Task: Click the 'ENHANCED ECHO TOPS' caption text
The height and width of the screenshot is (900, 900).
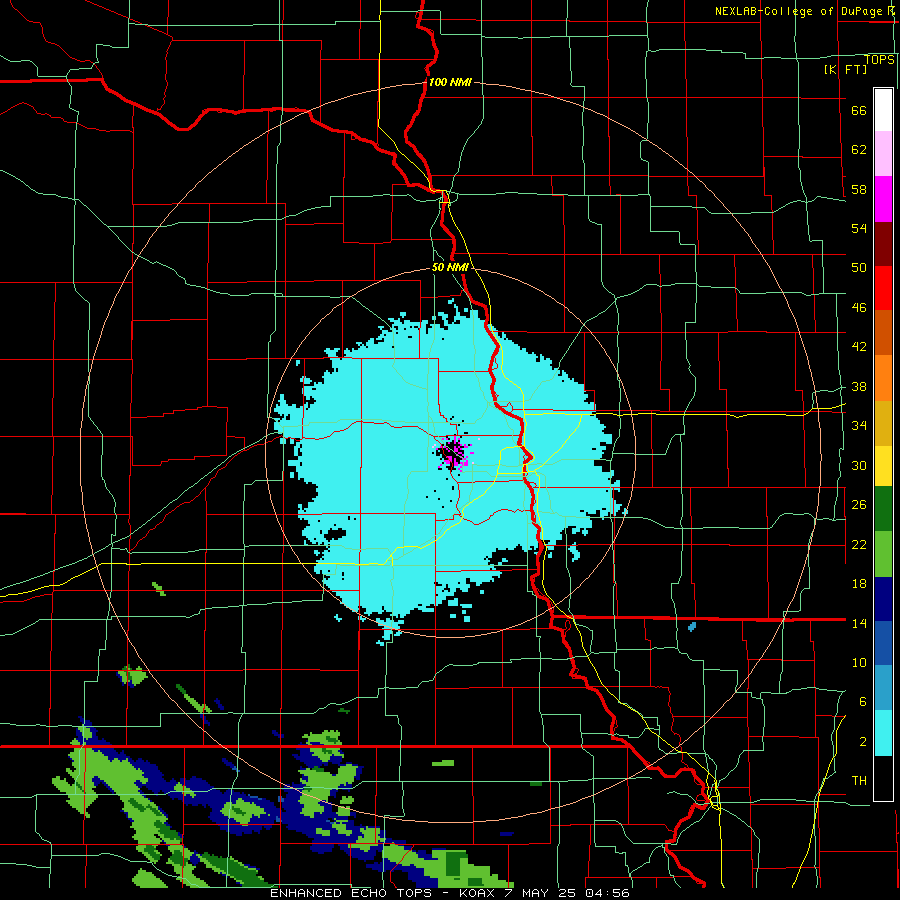Action: pyautogui.click(x=356, y=893)
